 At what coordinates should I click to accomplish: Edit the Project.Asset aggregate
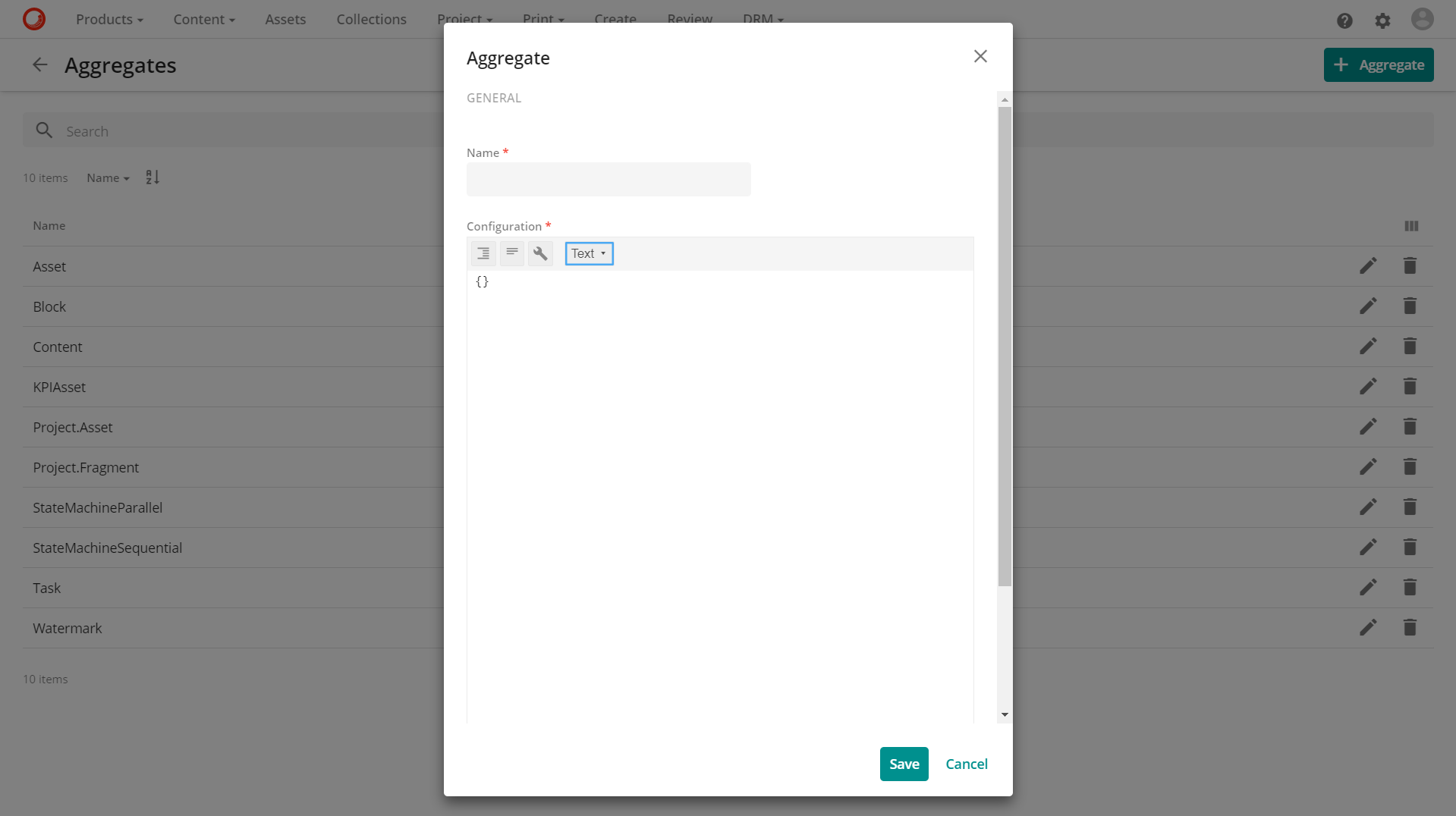[x=1368, y=427]
